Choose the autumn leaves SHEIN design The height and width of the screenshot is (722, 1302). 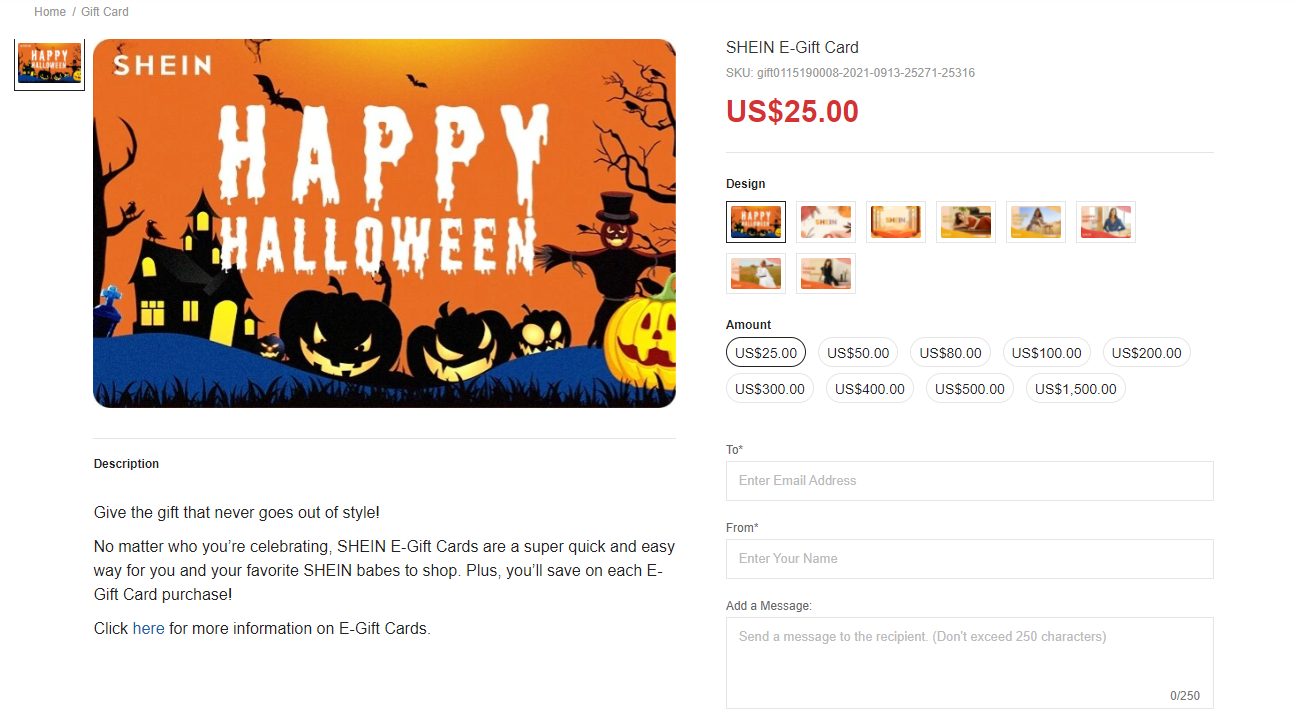[826, 222]
